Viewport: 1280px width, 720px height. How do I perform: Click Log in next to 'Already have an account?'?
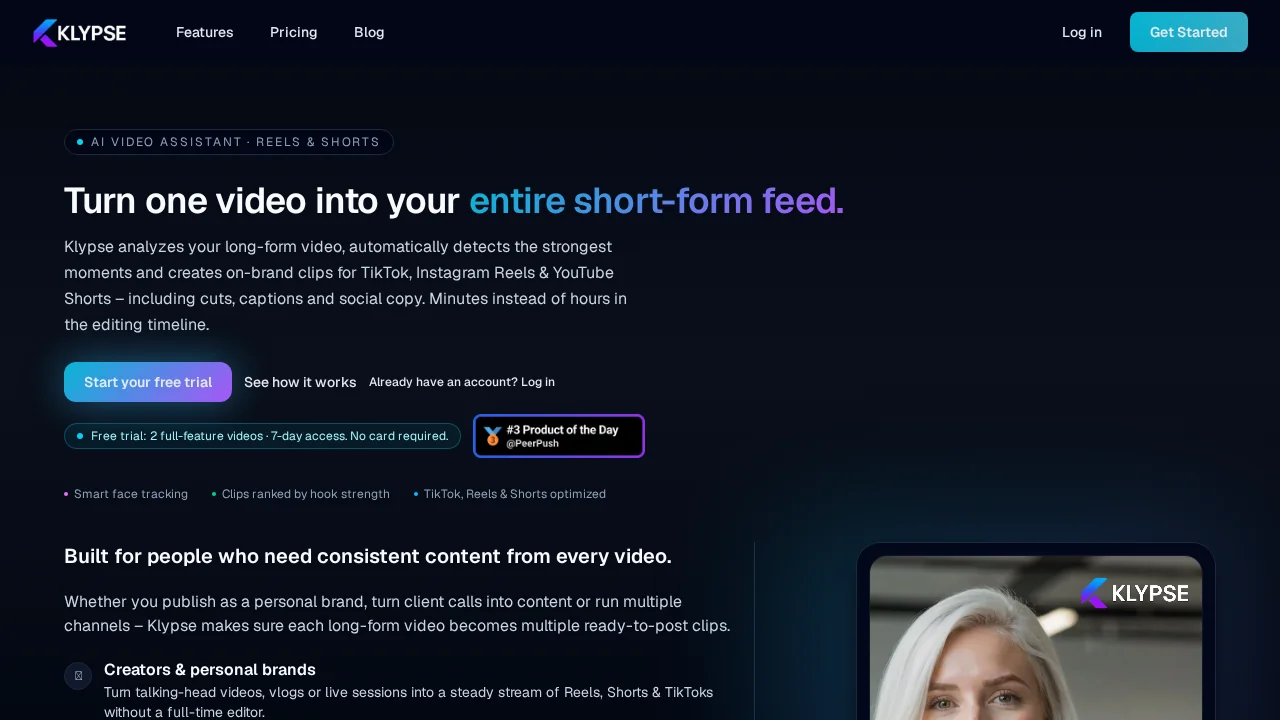click(x=538, y=382)
